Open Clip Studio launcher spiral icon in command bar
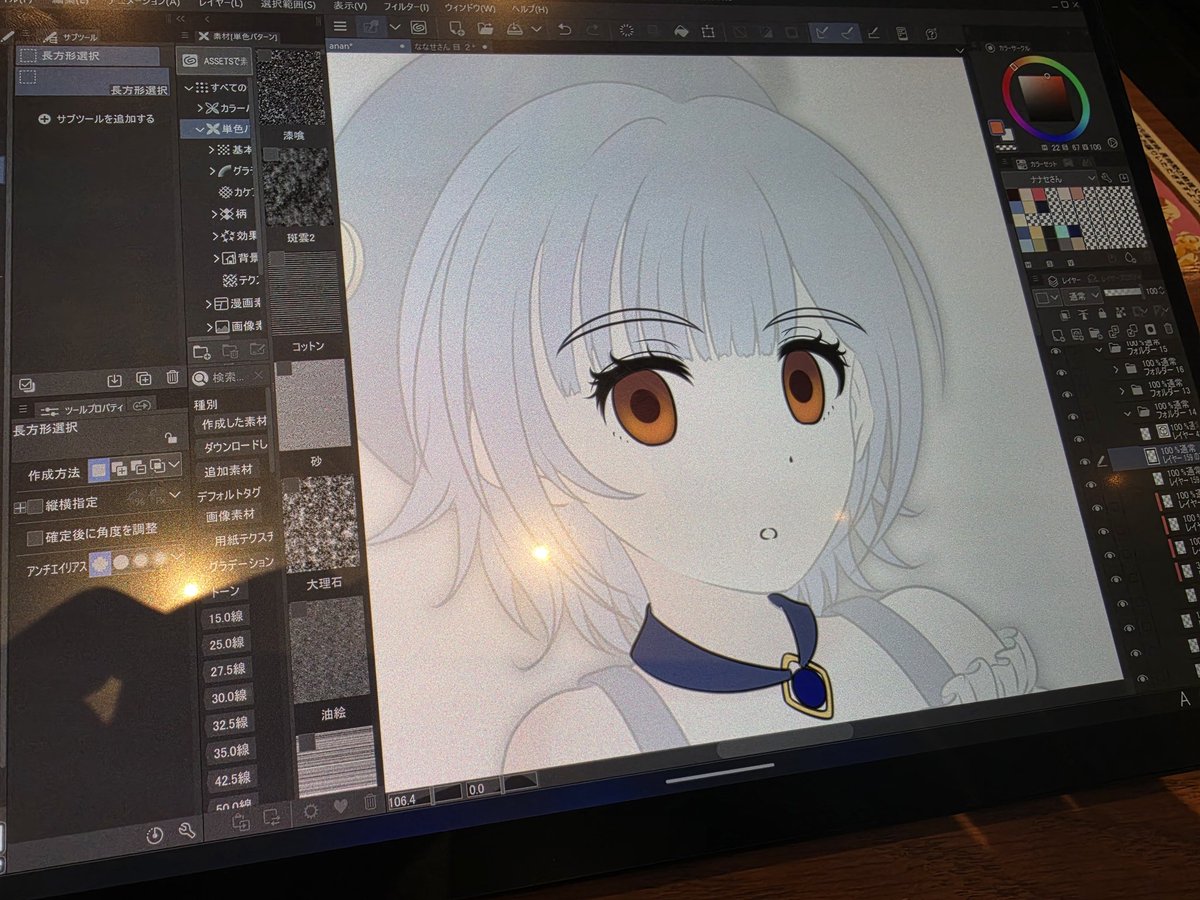 (418, 28)
